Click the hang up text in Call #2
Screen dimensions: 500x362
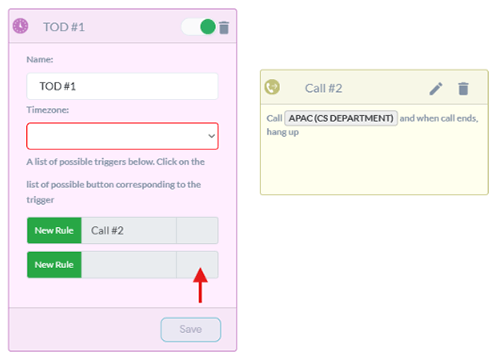point(283,132)
